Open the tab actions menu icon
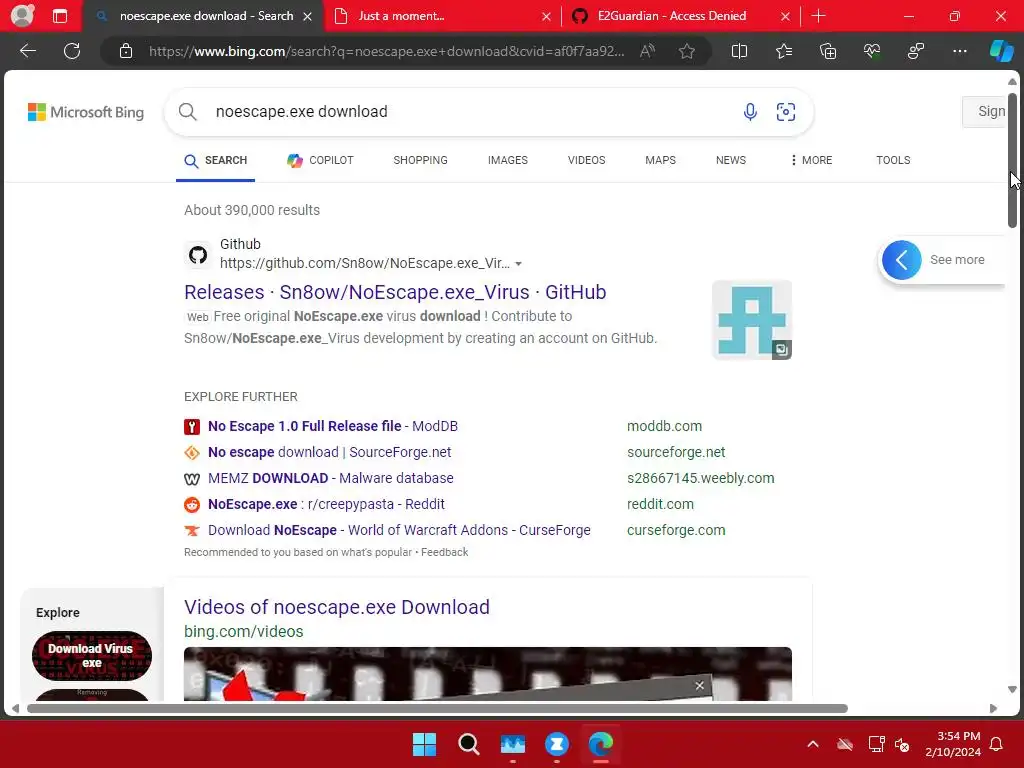This screenshot has height=768, width=1024. [60, 16]
